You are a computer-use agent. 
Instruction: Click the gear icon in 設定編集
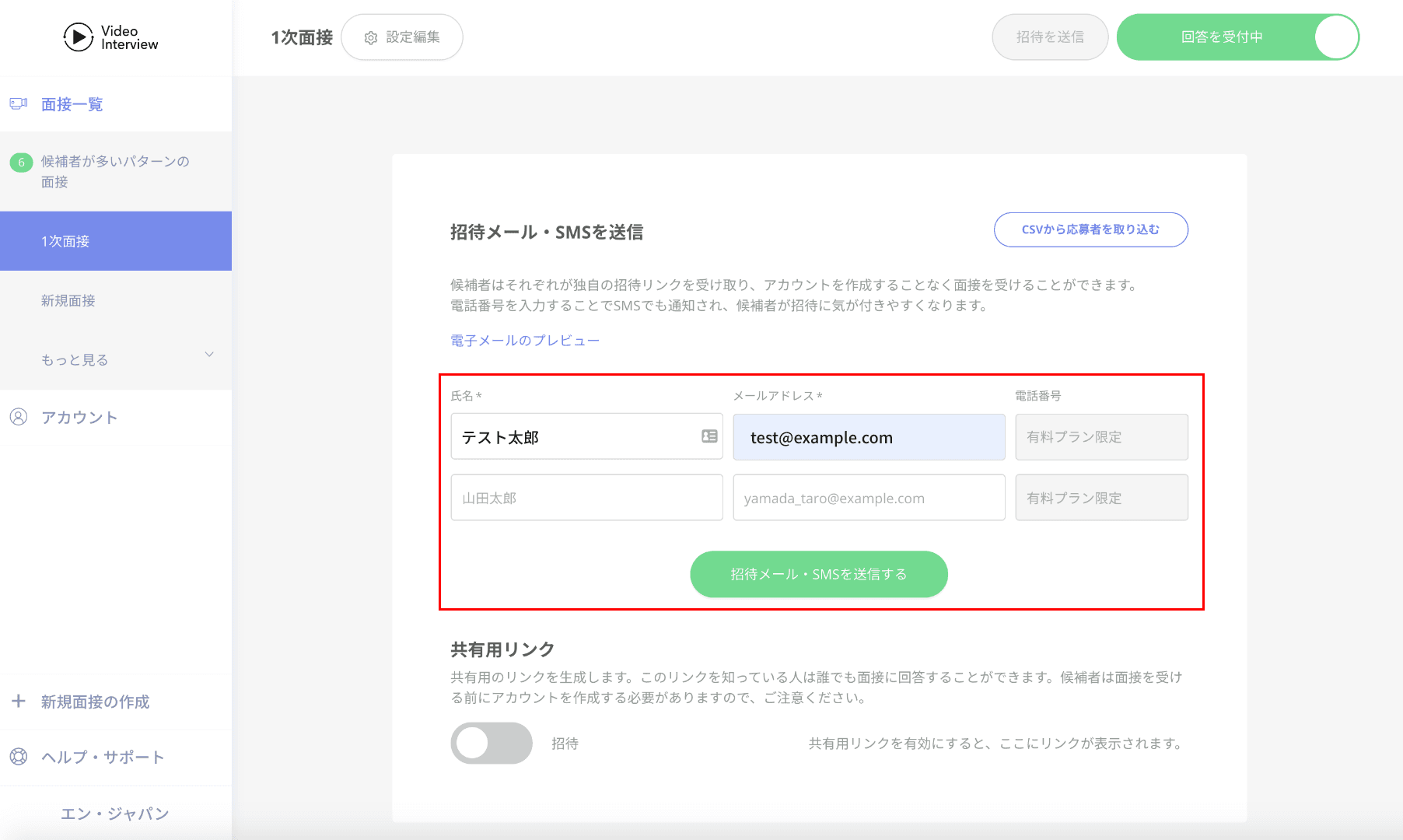pyautogui.click(x=371, y=38)
